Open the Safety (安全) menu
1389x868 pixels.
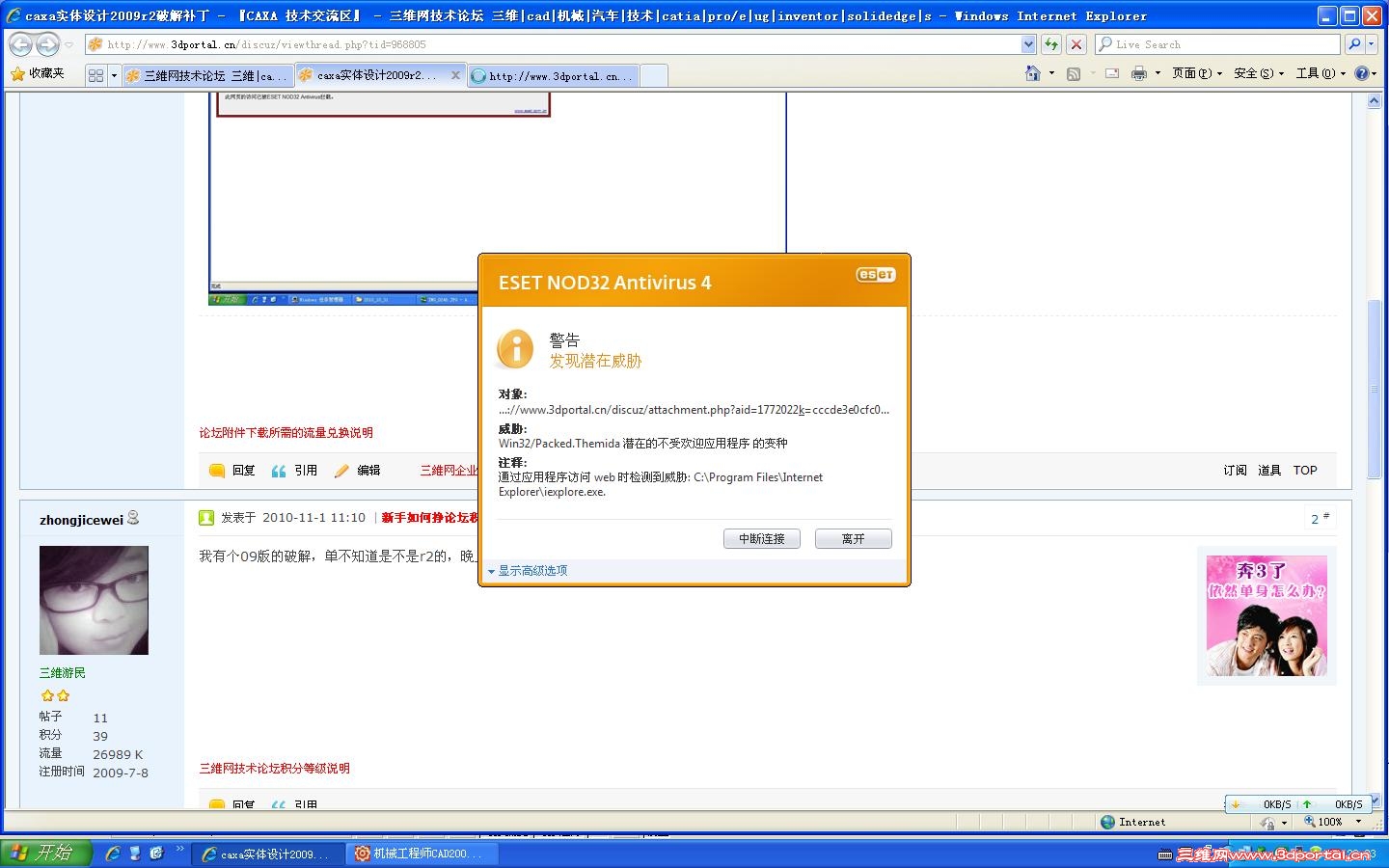pos(1259,73)
